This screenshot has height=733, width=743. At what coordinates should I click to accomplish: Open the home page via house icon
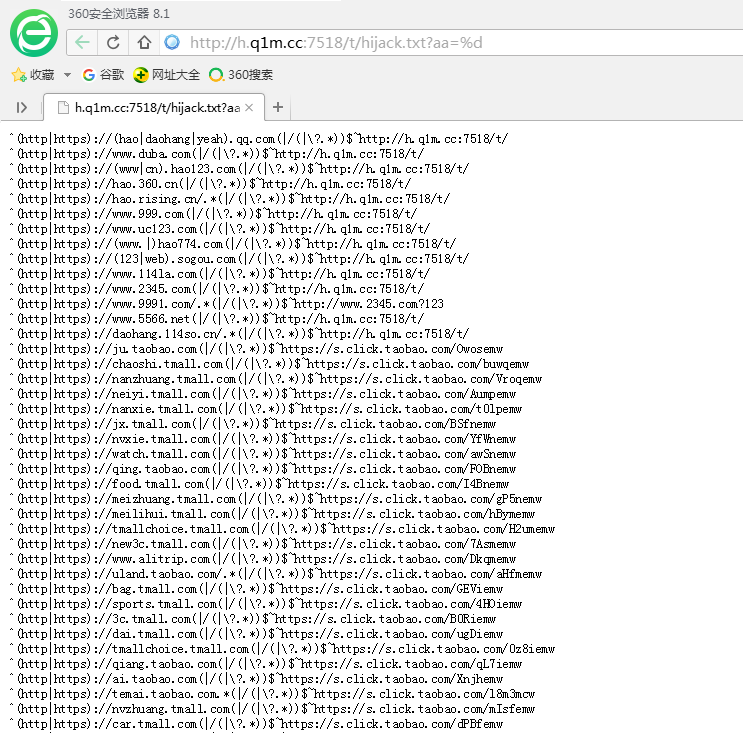144,43
